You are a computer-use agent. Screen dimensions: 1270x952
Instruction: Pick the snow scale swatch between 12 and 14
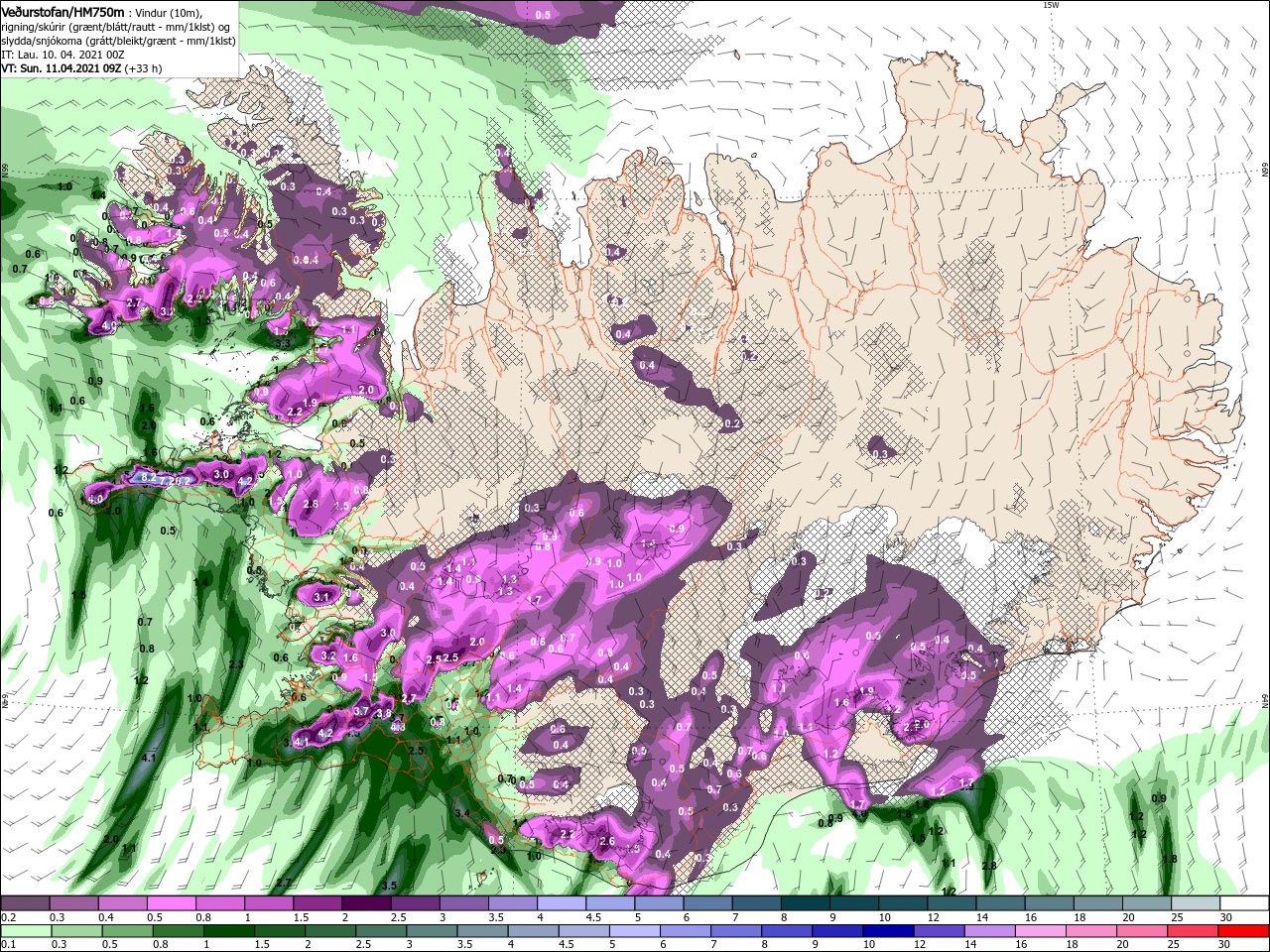(952, 902)
